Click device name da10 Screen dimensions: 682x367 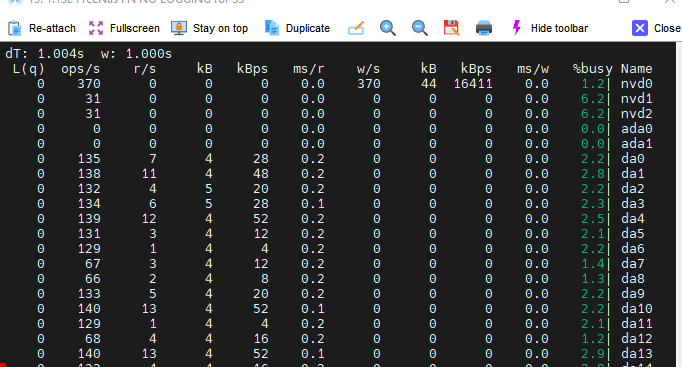pyautogui.click(x=636, y=309)
